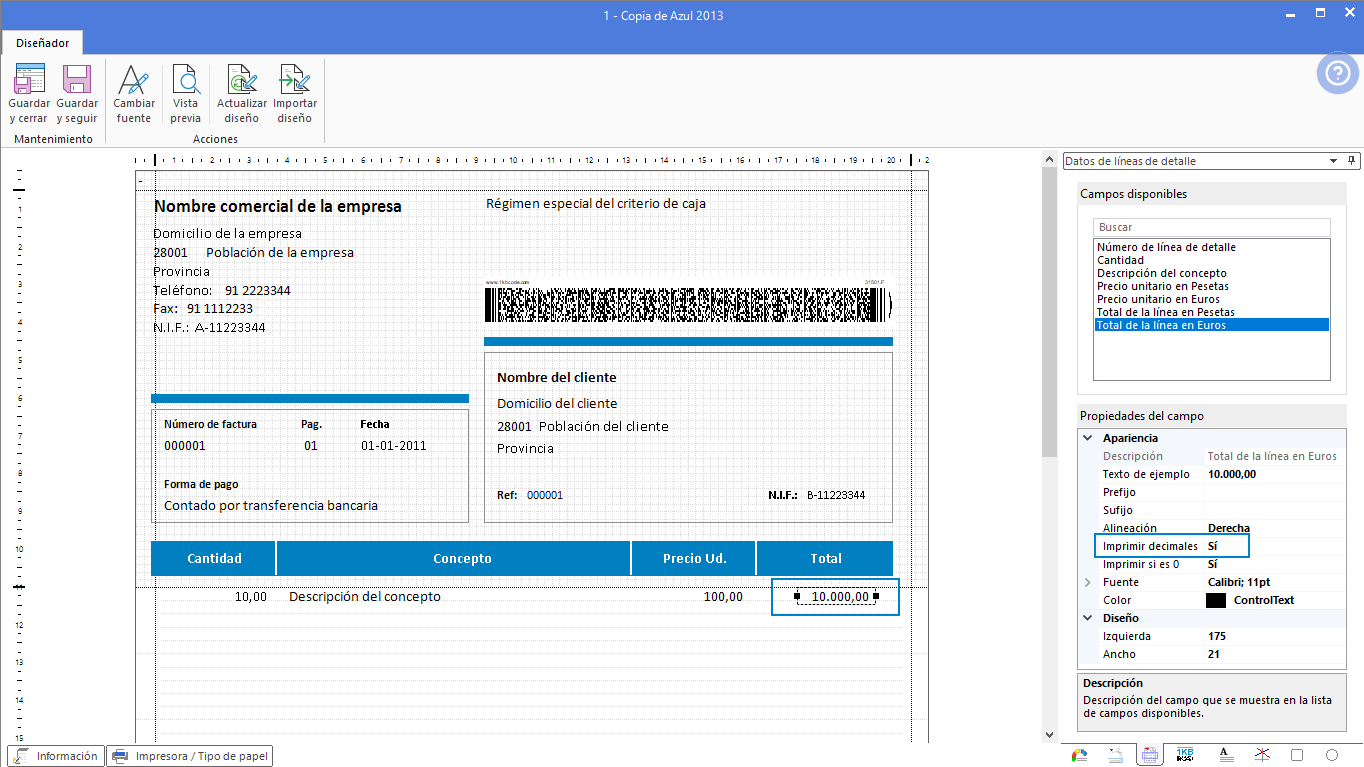
Task: Select the Domicilio del cliente field
Action: click(x=557, y=403)
